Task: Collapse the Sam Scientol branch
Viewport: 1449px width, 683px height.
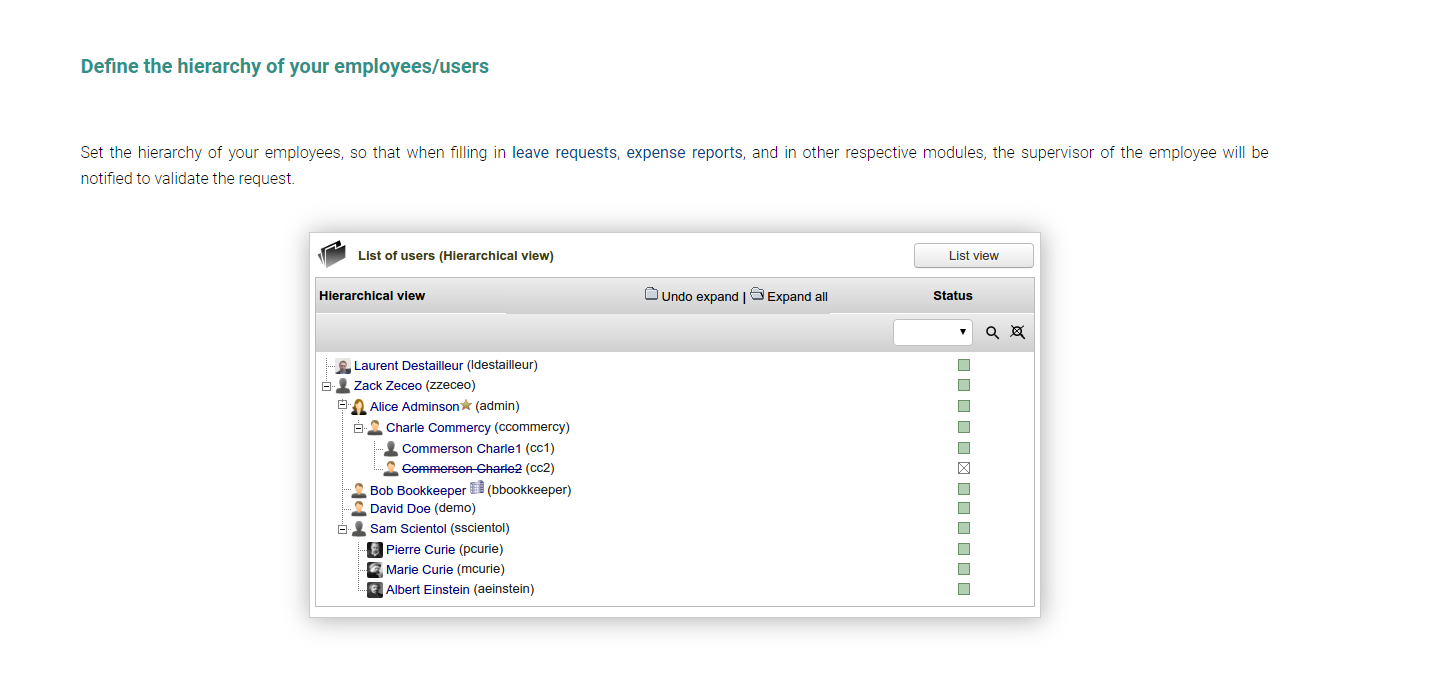Action: 342,529
